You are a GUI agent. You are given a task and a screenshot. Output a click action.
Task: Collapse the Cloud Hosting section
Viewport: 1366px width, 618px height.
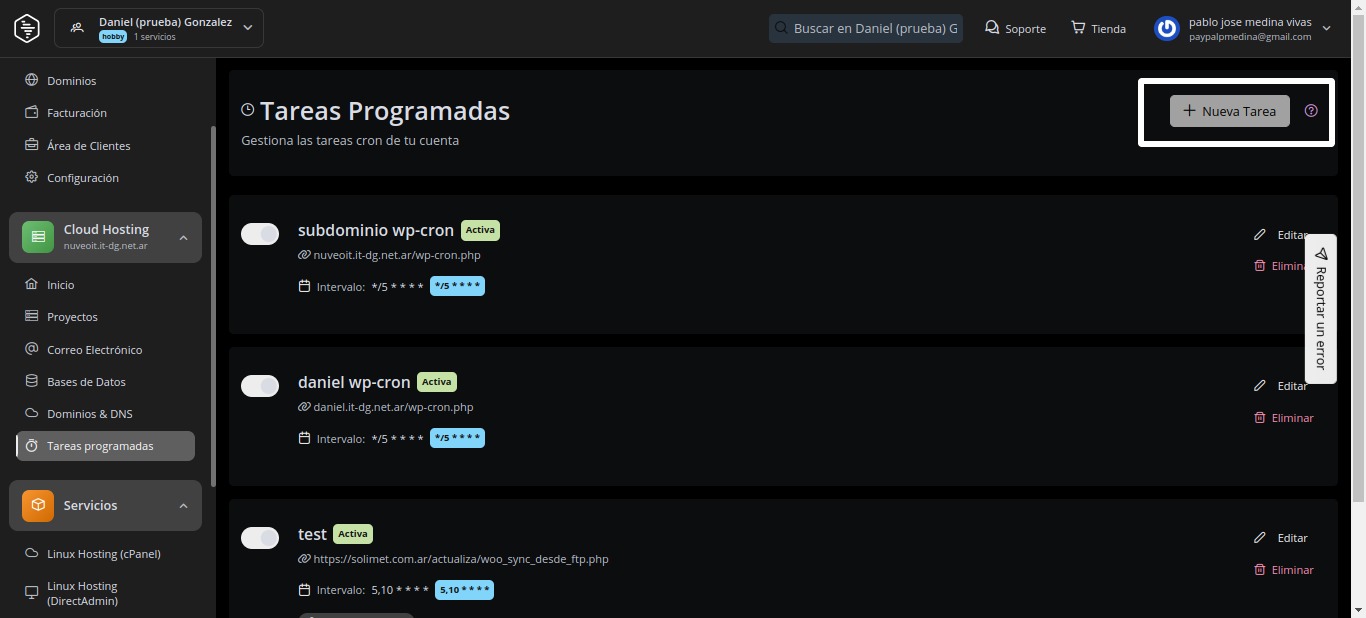183,238
